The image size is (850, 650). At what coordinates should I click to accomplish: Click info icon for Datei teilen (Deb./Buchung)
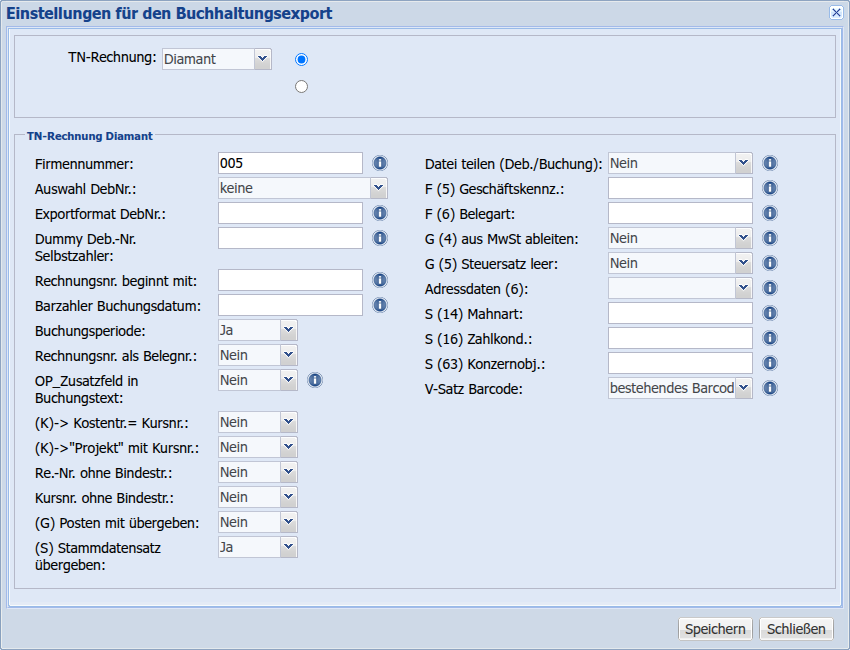(x=770, y=163)
